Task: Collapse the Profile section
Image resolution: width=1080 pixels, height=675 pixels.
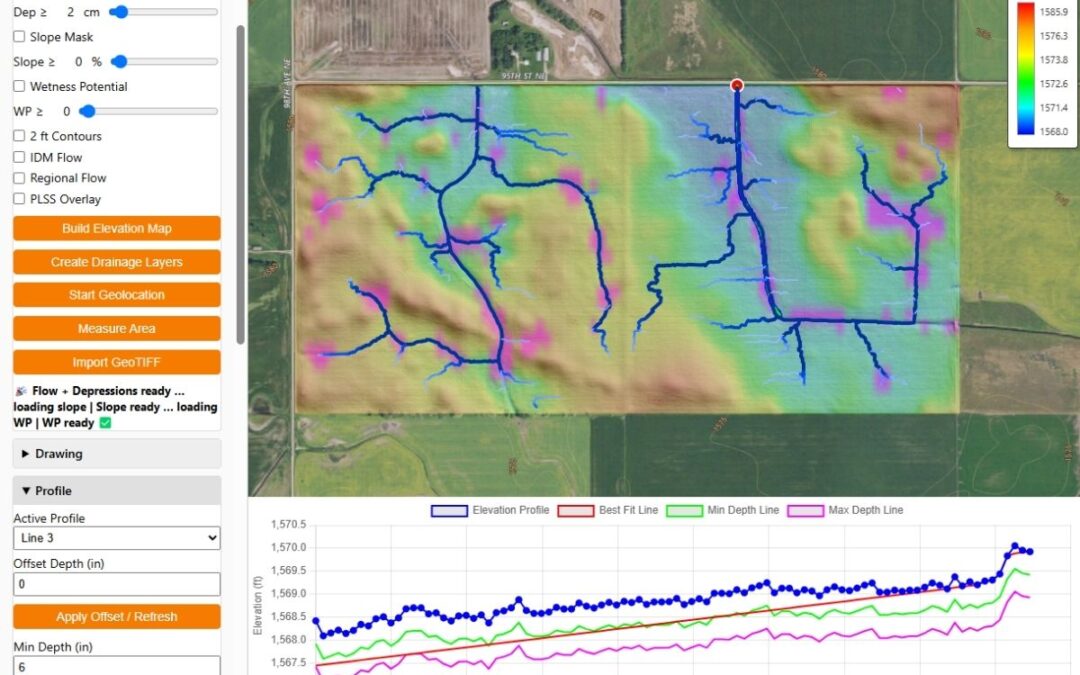Action: (x=116, y=491)
